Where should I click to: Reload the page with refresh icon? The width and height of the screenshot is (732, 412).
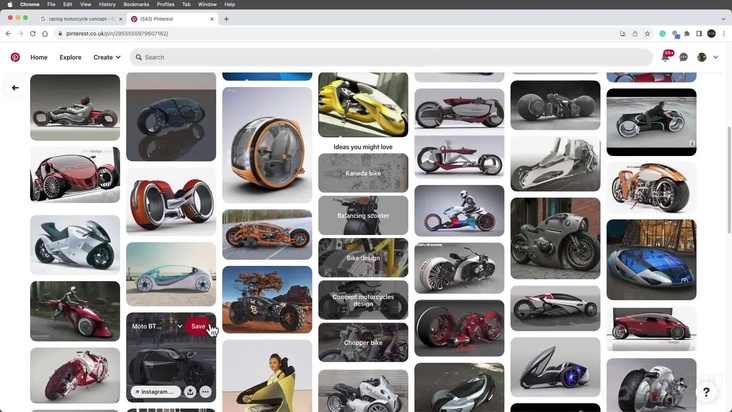click(33, 34)
